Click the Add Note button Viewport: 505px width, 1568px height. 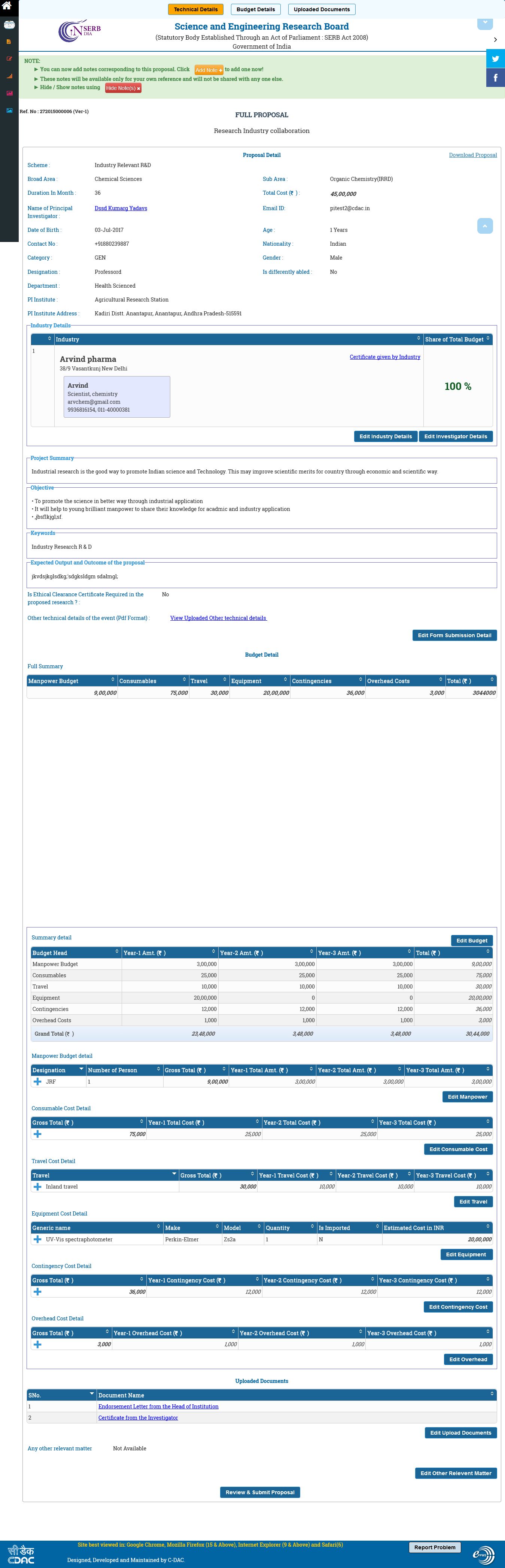coord(209,70)
